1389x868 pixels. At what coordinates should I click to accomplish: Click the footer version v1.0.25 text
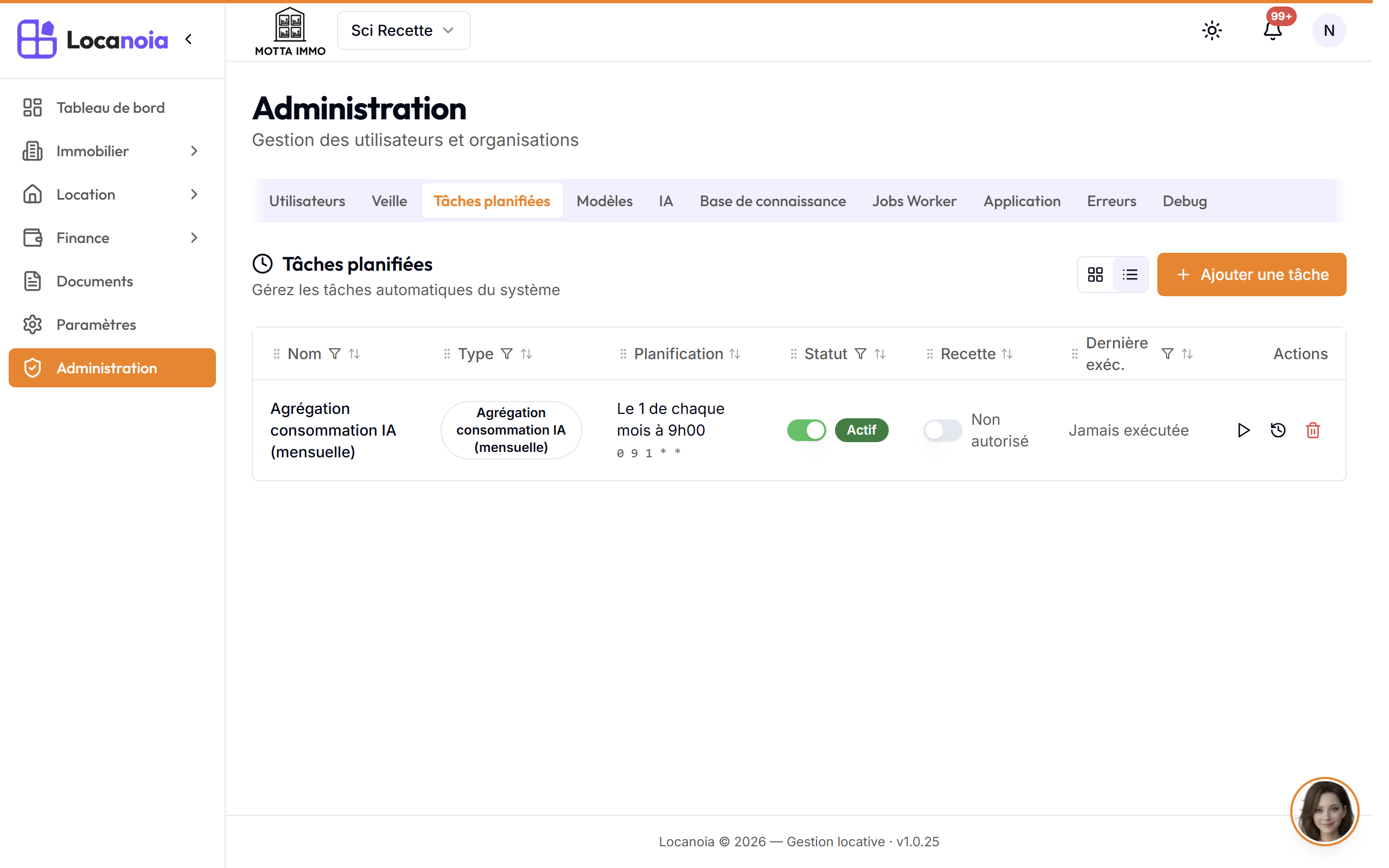(917, 841)
